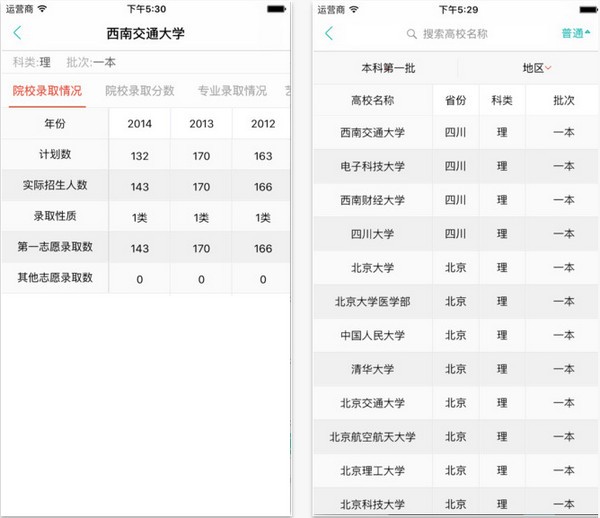Tap back arrow on 西南交通大学 screen

18,33
